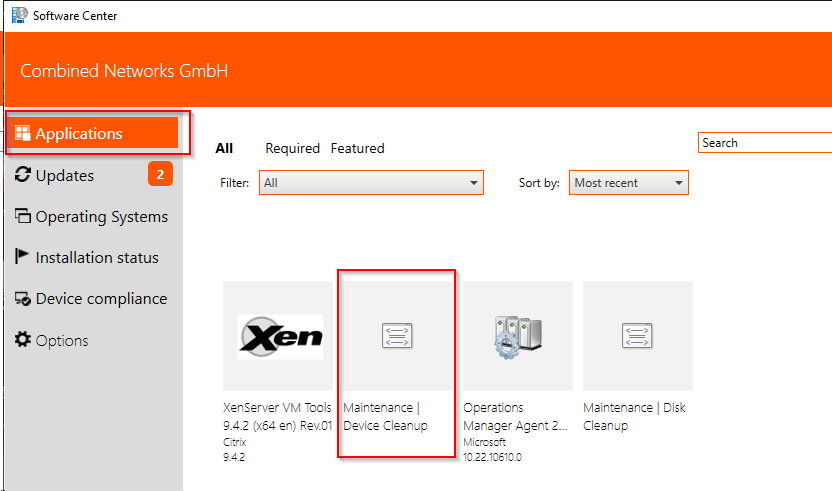Image resolution: width=832 pixels, height=491 pixels.
Task: Switch to the Required tab
Action: click(292, 148)
